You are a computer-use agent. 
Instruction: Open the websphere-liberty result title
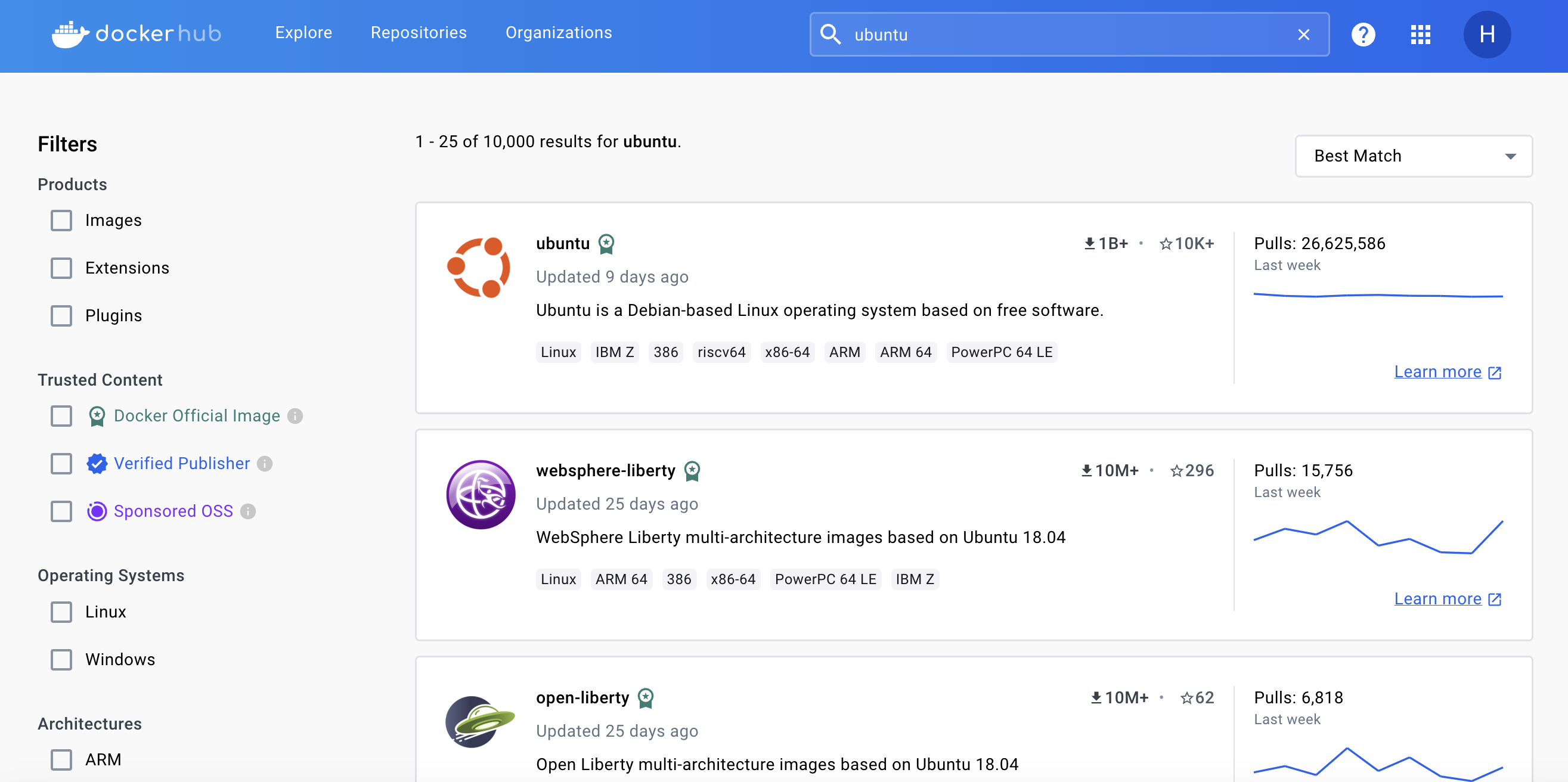coord(606,470)
